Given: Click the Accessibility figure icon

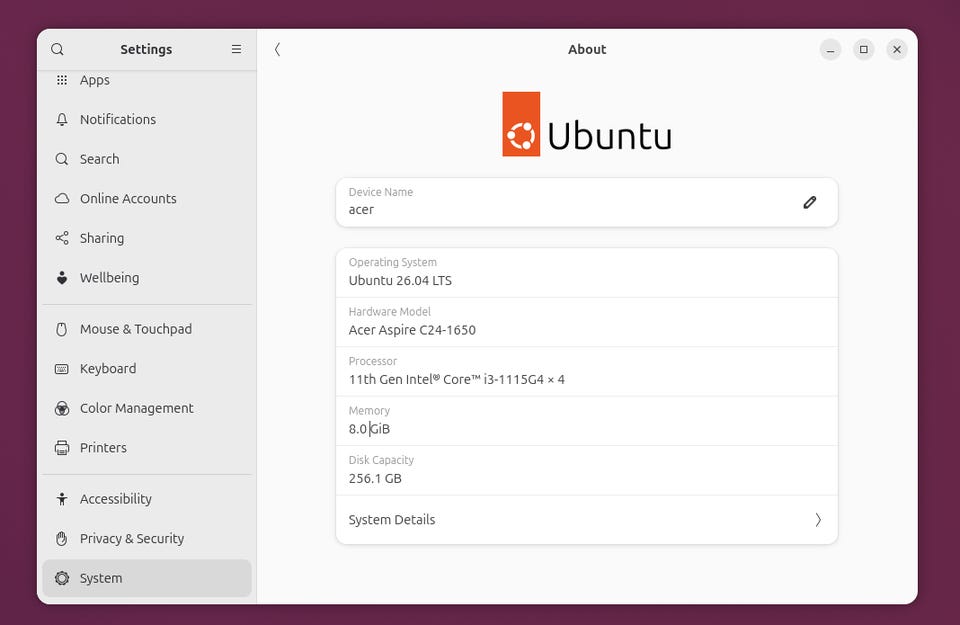Looking at the screenshot, I should [x=62, y=499].
